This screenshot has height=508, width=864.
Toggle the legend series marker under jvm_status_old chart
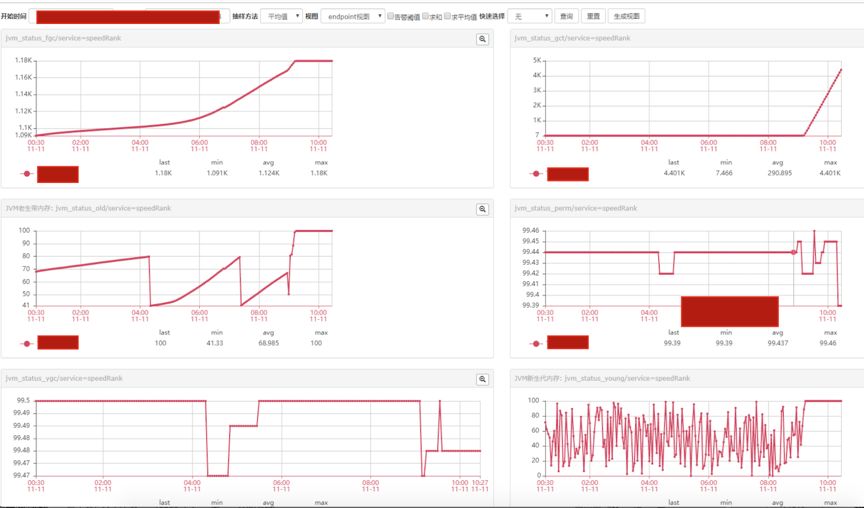click(x=26, y=343)
